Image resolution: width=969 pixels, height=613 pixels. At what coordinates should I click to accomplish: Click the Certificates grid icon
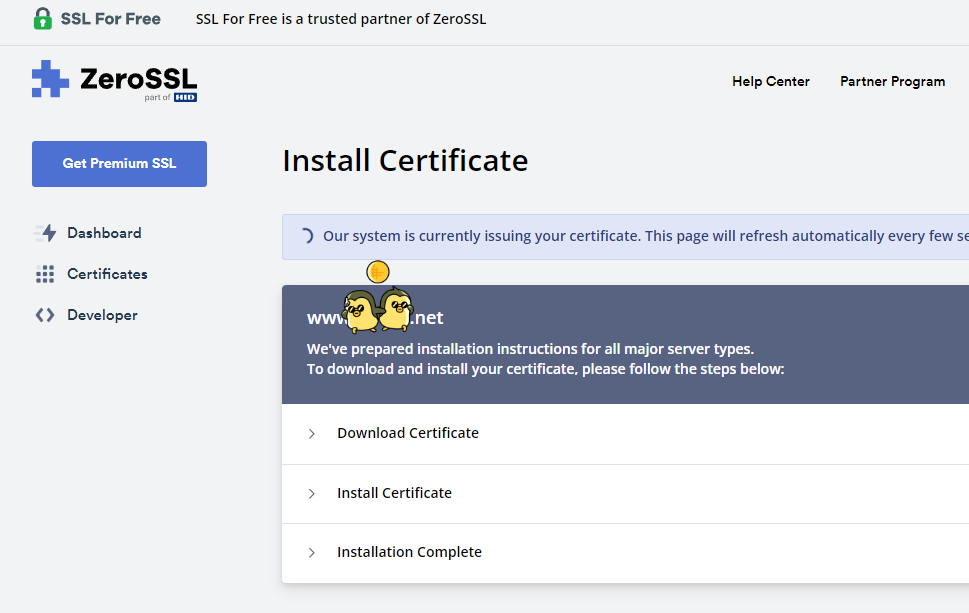tap(45, 274)
